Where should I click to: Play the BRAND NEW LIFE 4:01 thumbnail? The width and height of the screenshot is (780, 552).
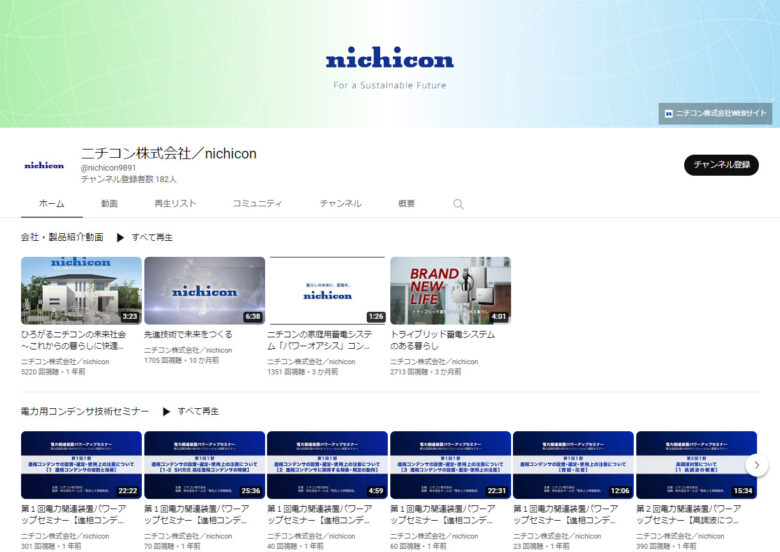[x=450, y=290]
